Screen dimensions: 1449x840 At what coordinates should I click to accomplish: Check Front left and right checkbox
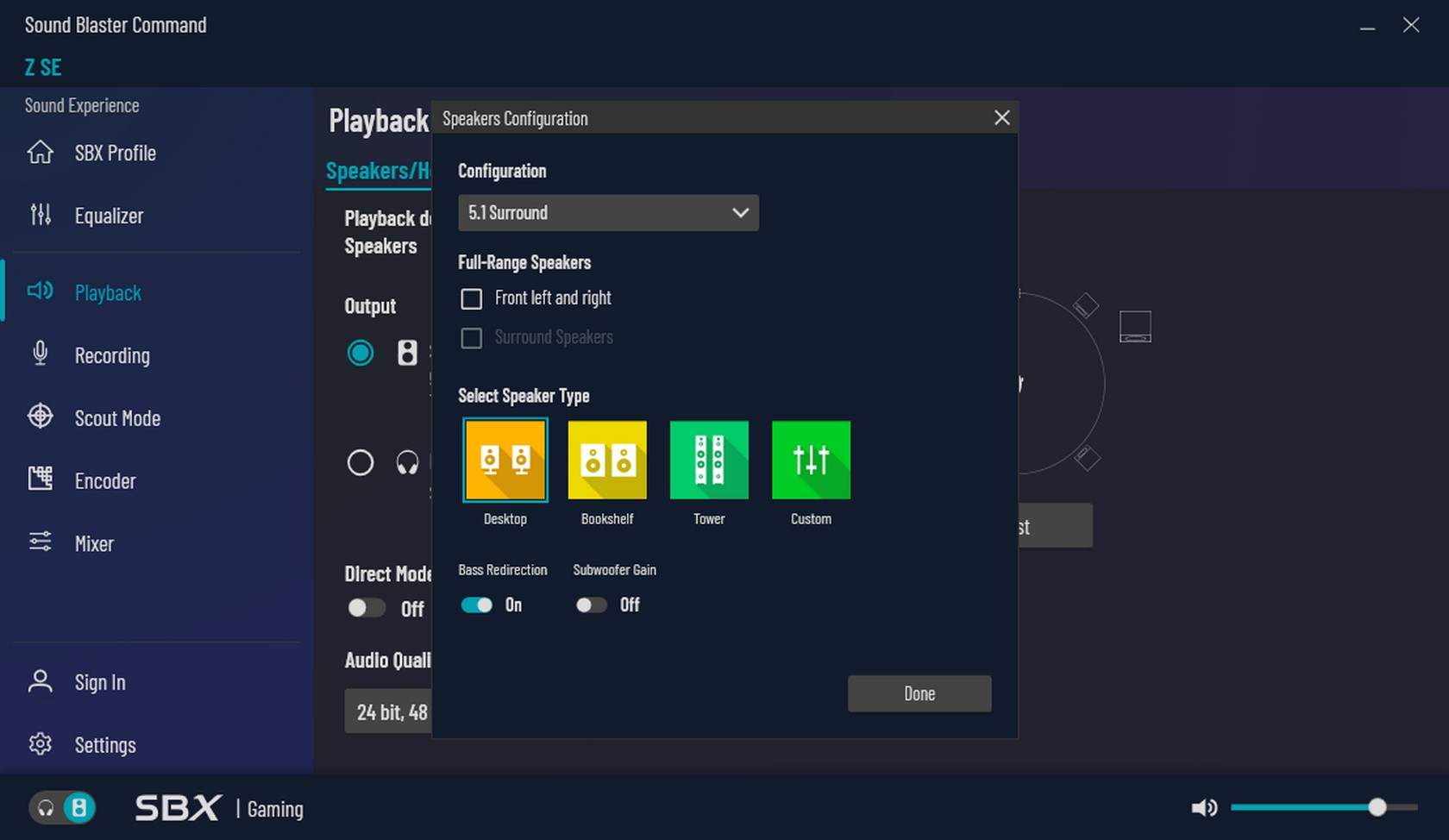(471, 298)
